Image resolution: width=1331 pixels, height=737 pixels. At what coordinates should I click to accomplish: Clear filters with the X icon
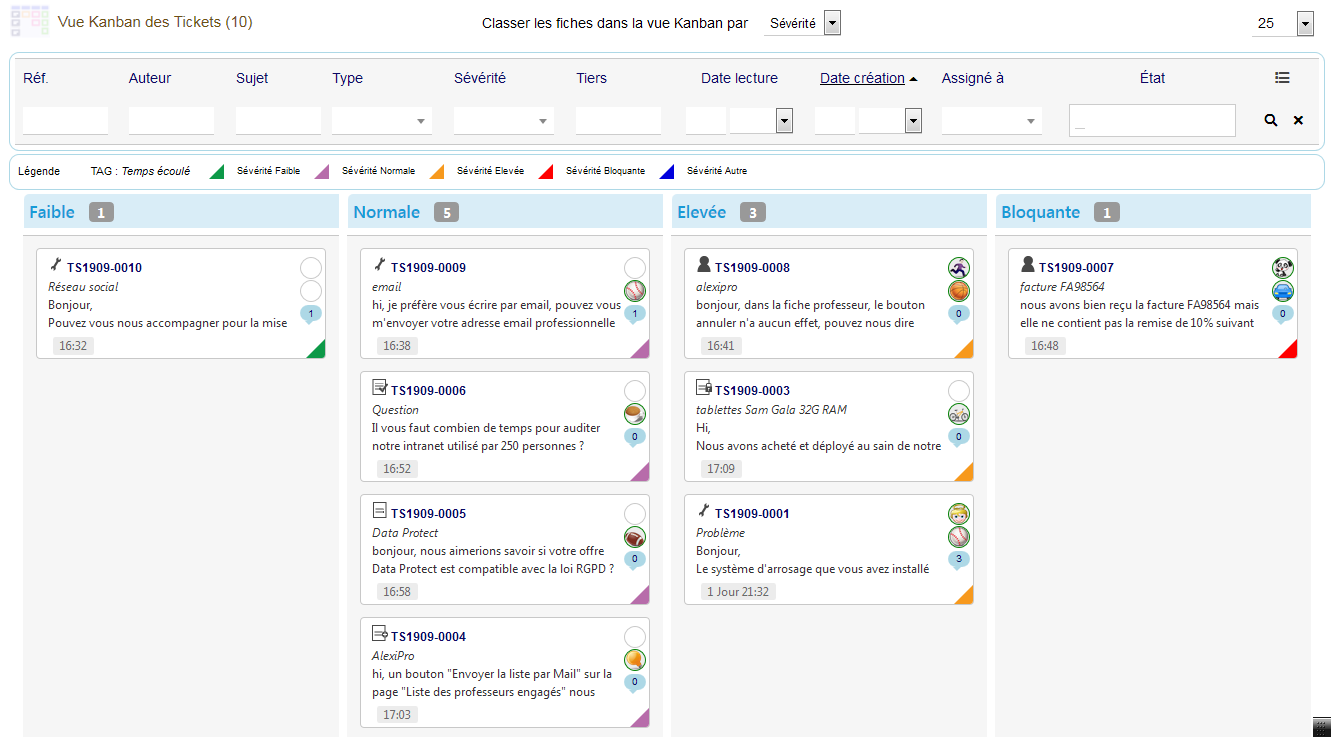point(1298,120)
